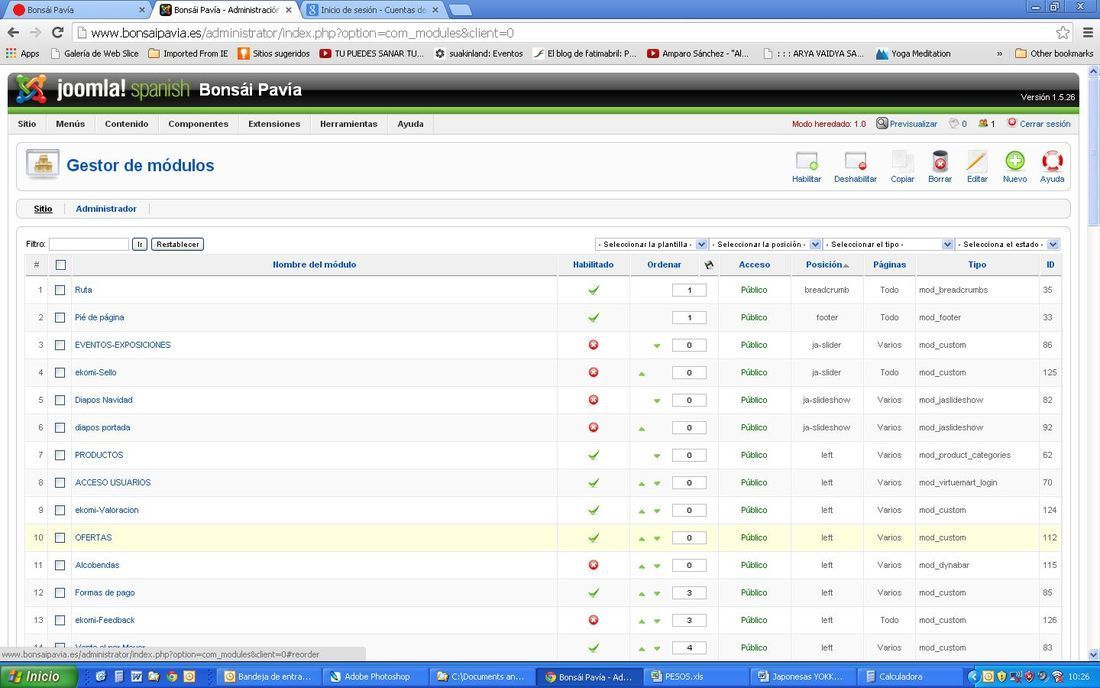Open the Extensiones menu
This screenshot has width=1100, height=688.
coord(274,123)
